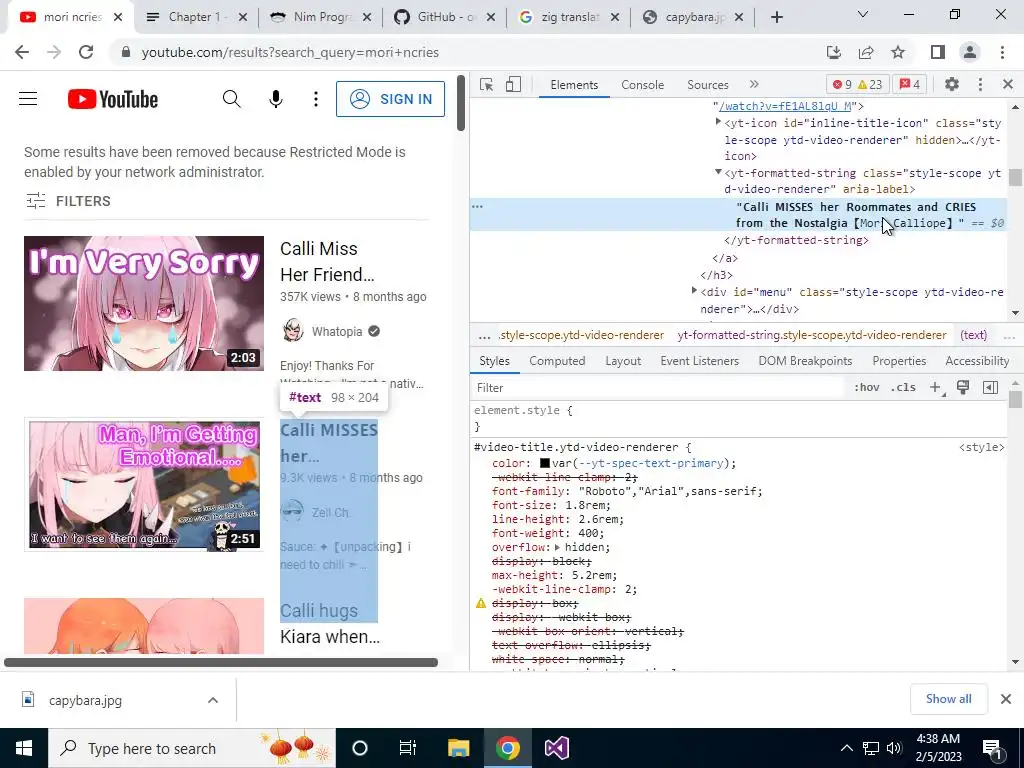This screenshot has height=768, width=1024.
Task: Toggle the DevTools device toolbar
Action: [x=513, y=85]
